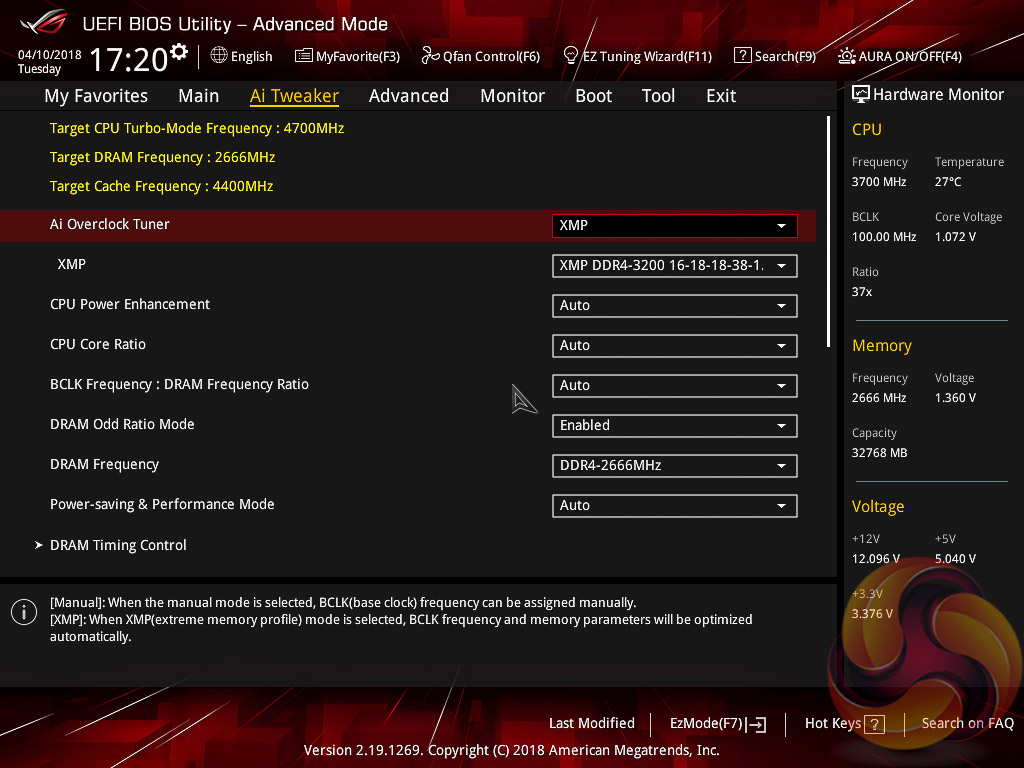Screen dimensions: 1024x768
Task: Open the DRAM Frequency dropdown
Action: point(675,466)
